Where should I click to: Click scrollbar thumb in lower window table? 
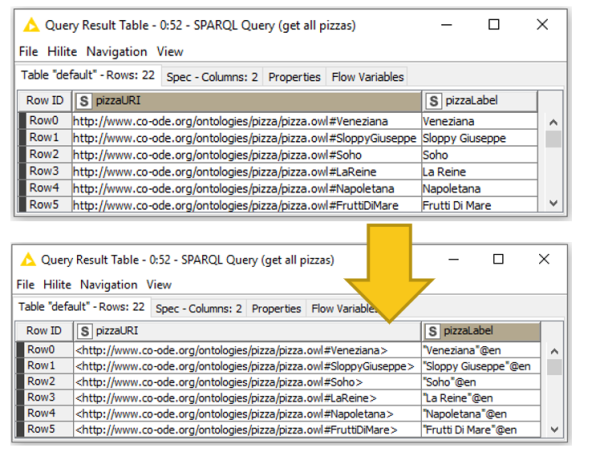(554, 367)
